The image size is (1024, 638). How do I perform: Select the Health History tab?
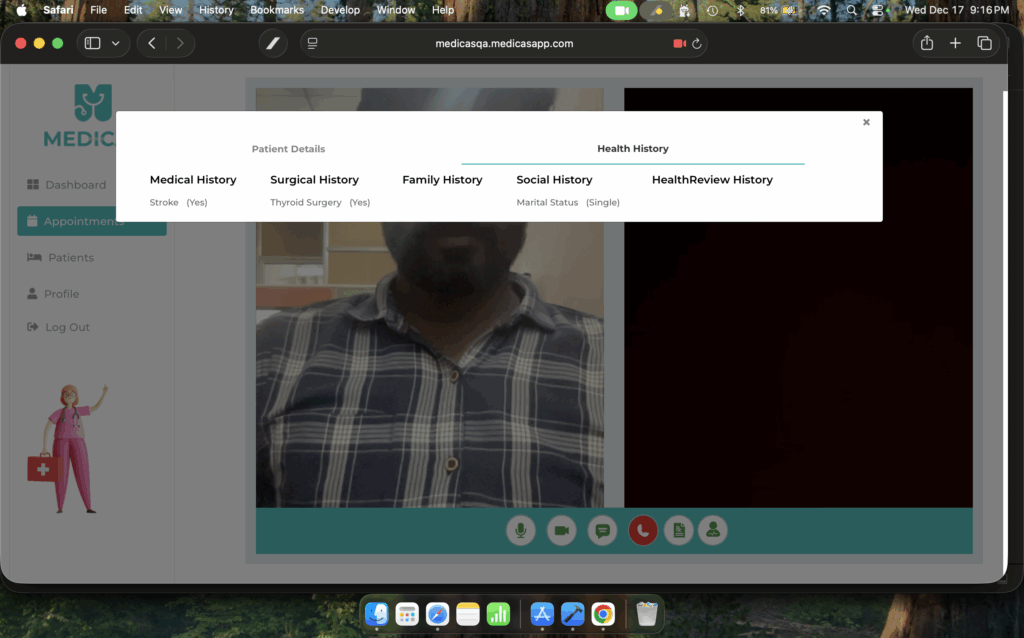pos(633,149)
